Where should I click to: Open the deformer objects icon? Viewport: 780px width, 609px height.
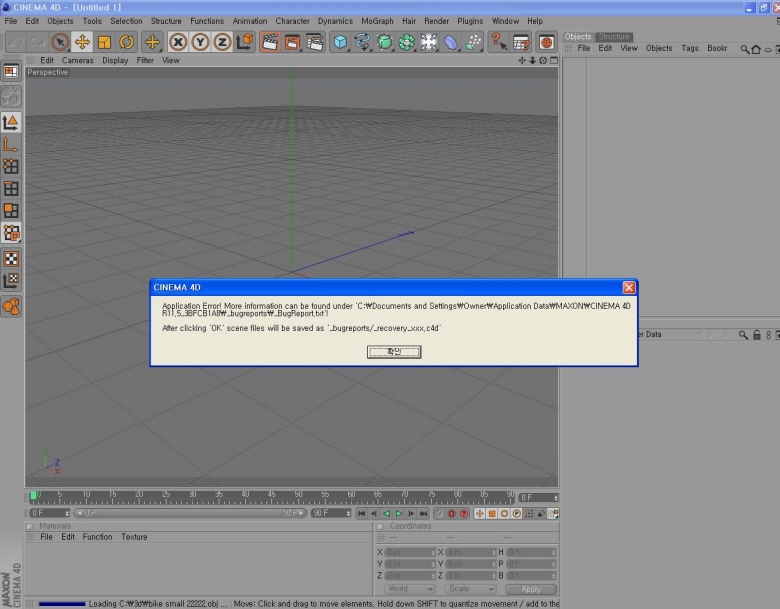pos(451,42)
